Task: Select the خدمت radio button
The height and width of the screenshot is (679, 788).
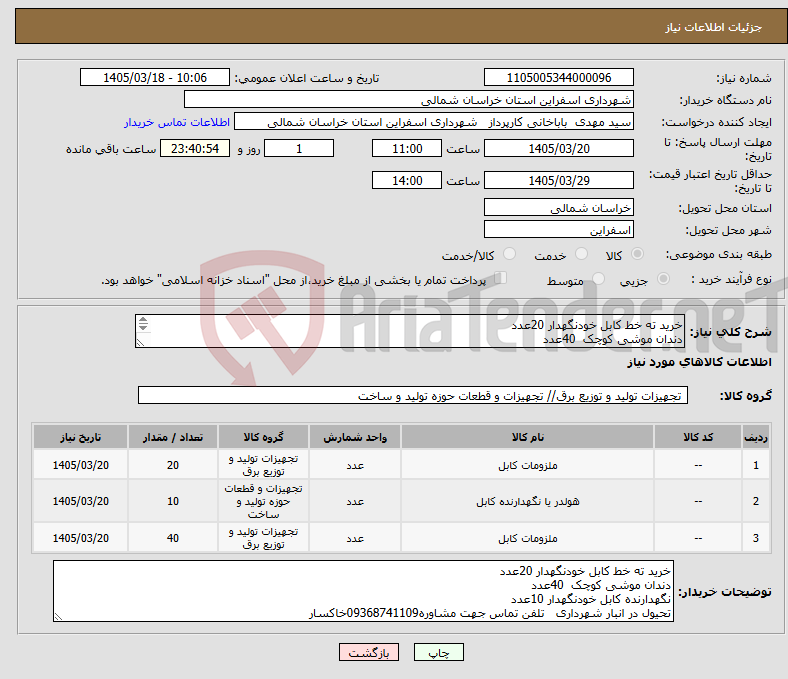Action: point(581,254)
